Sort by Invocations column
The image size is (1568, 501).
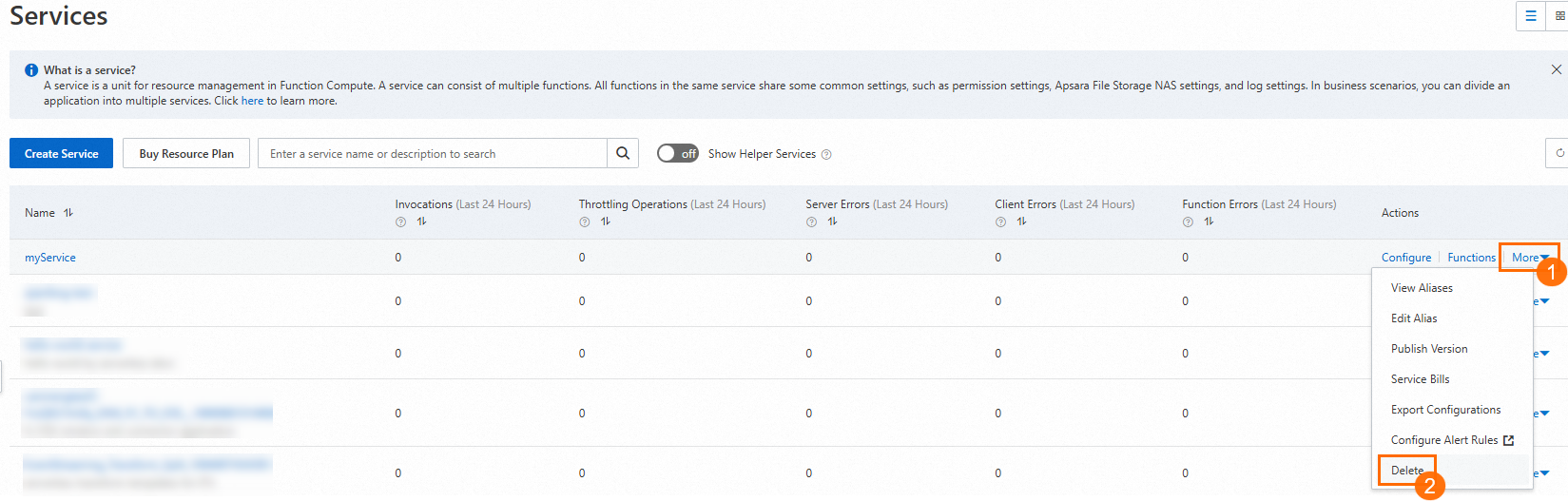pyautogui.click(x=422, y=222)
